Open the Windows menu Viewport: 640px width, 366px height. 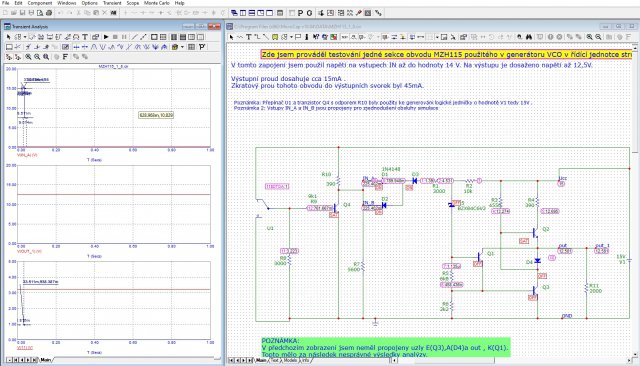click(x=67, y=3)
